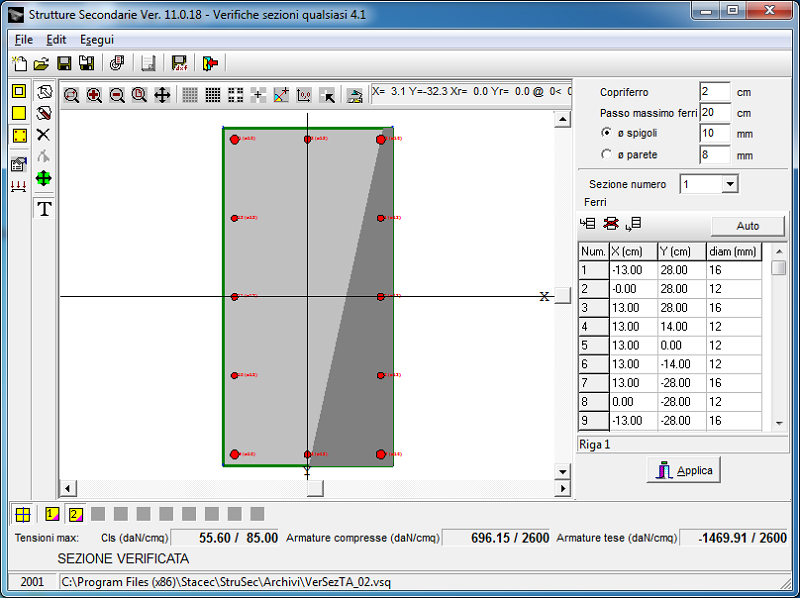
Task: Open the section properties sheet icon
Action: [x=19, y=164]
